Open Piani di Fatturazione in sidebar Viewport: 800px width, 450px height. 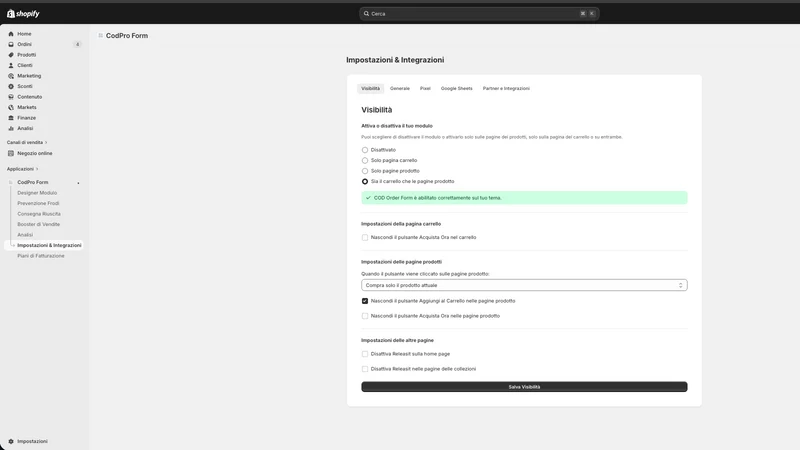click(x=41, y=256)
